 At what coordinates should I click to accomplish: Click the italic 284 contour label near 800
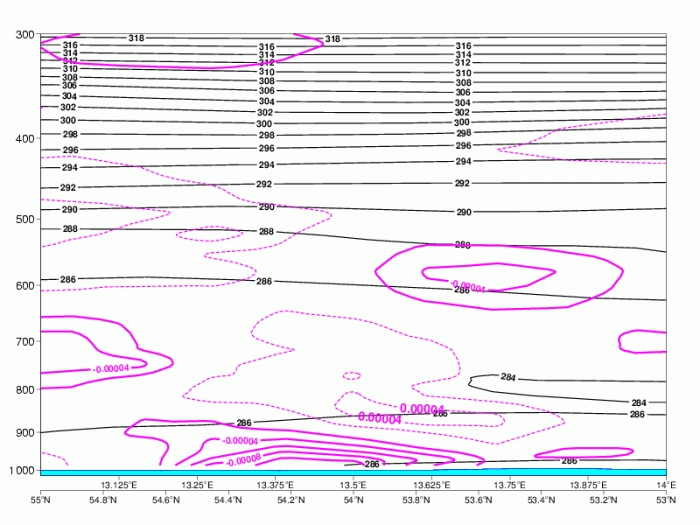pyautogui.click(x=507, y=377)
